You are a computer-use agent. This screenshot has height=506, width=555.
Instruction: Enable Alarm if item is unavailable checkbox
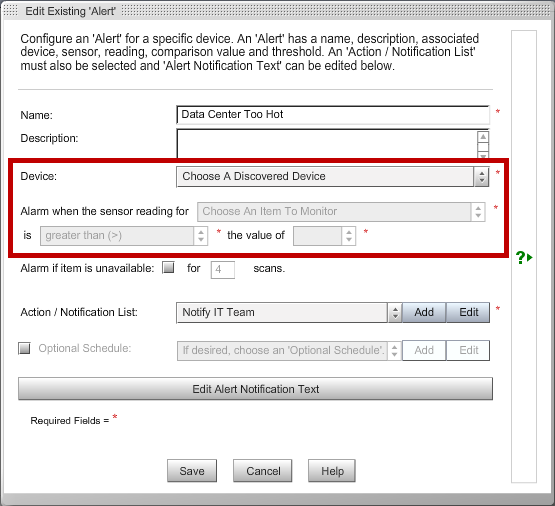[x=168, y=268]
